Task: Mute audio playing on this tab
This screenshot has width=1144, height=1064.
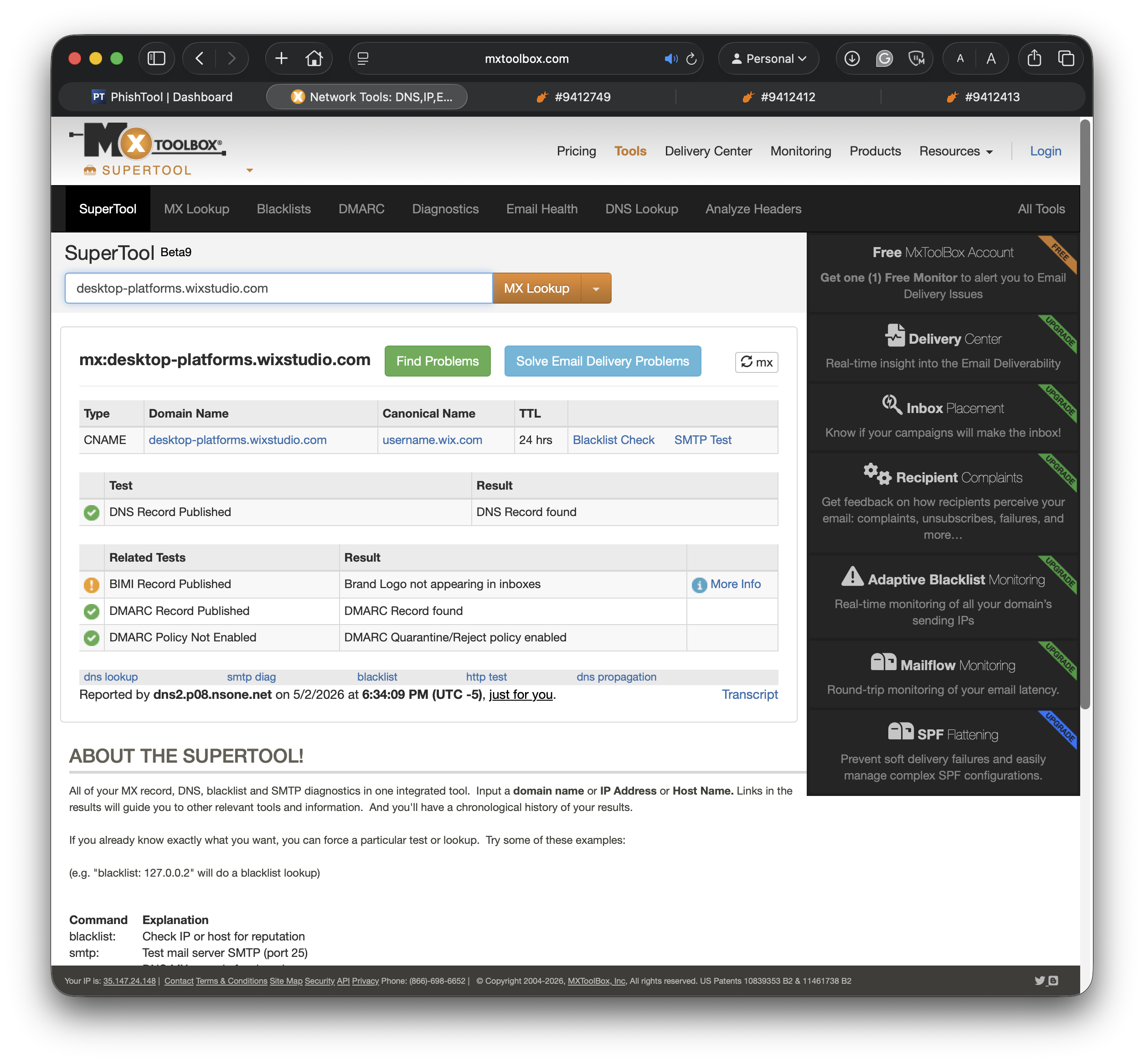Action: (671, 59)
